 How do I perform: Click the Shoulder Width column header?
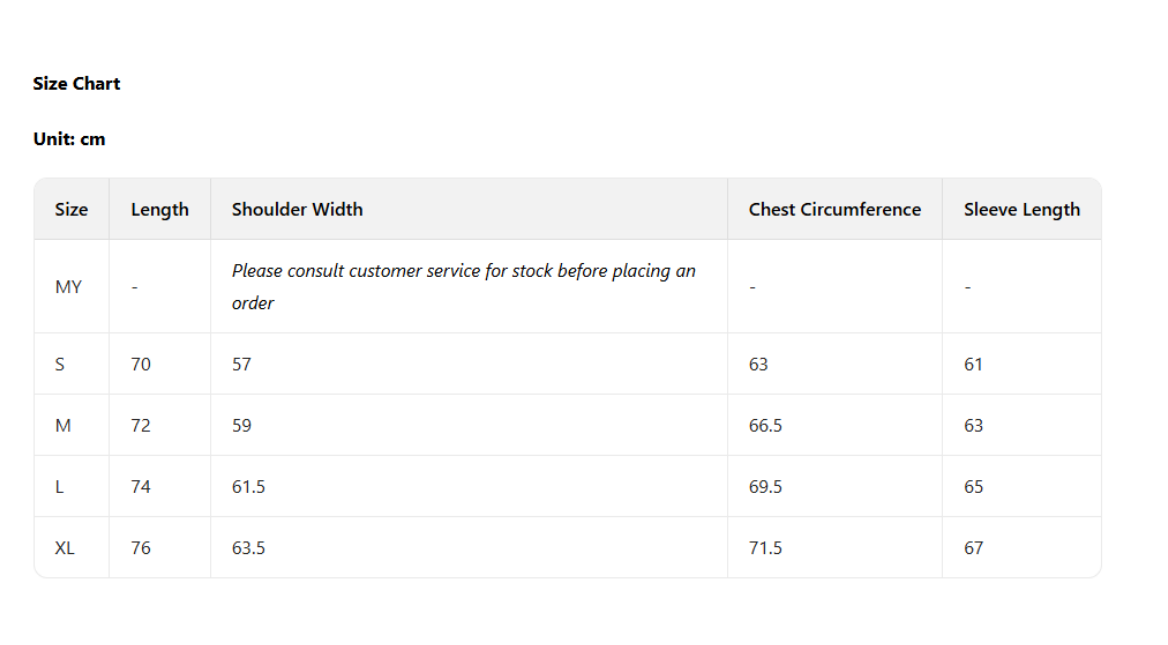pyautogui.click(x=297, y=209)
